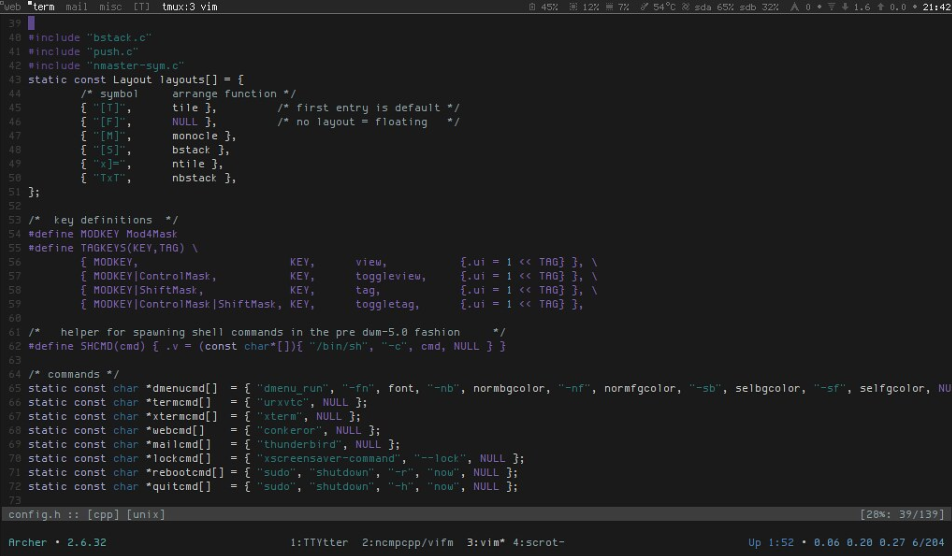
Task: Click "static const Layout layouts[]" declaration
Action: [x=122, y=80]
